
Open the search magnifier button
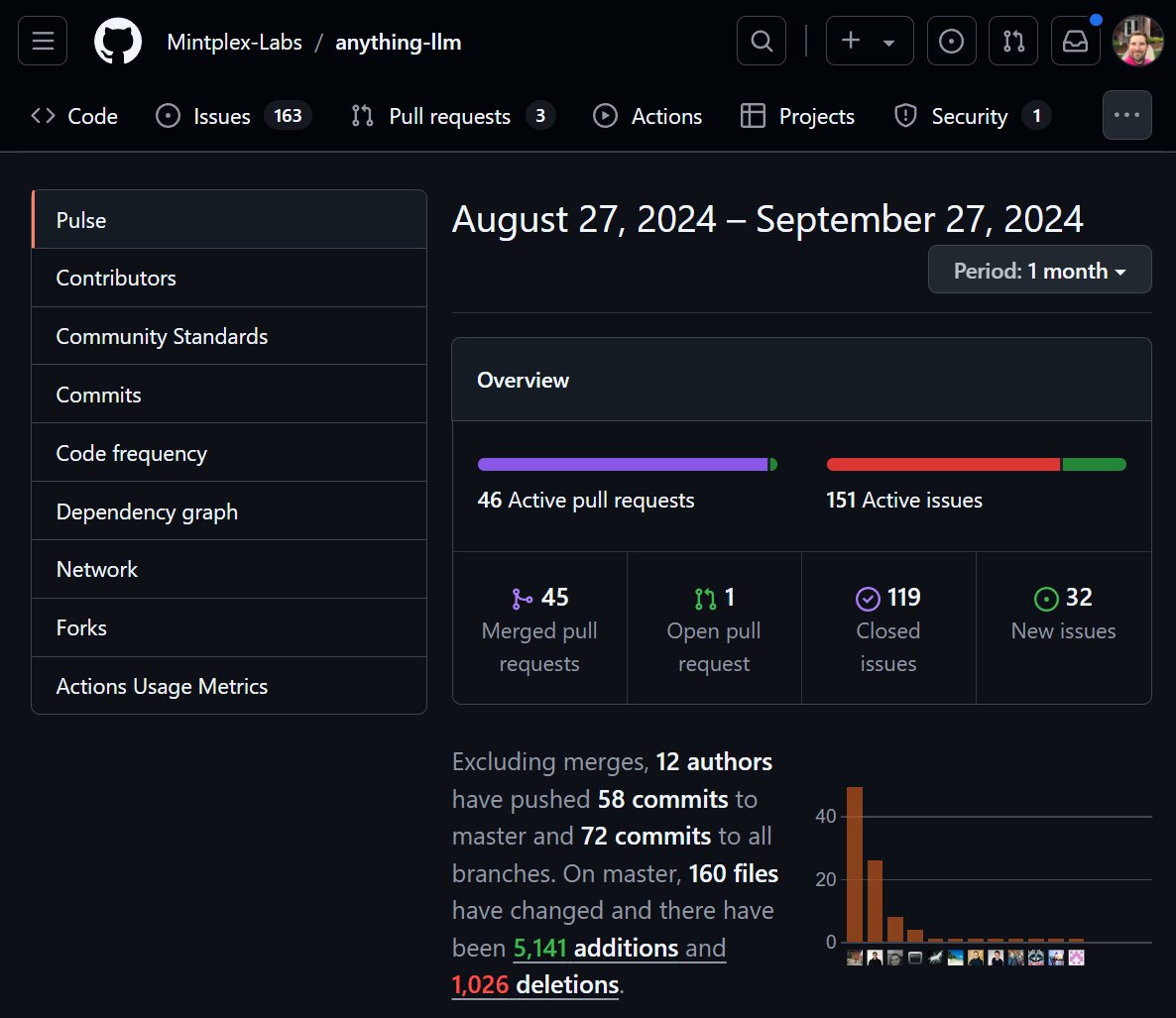coord(762,42)
